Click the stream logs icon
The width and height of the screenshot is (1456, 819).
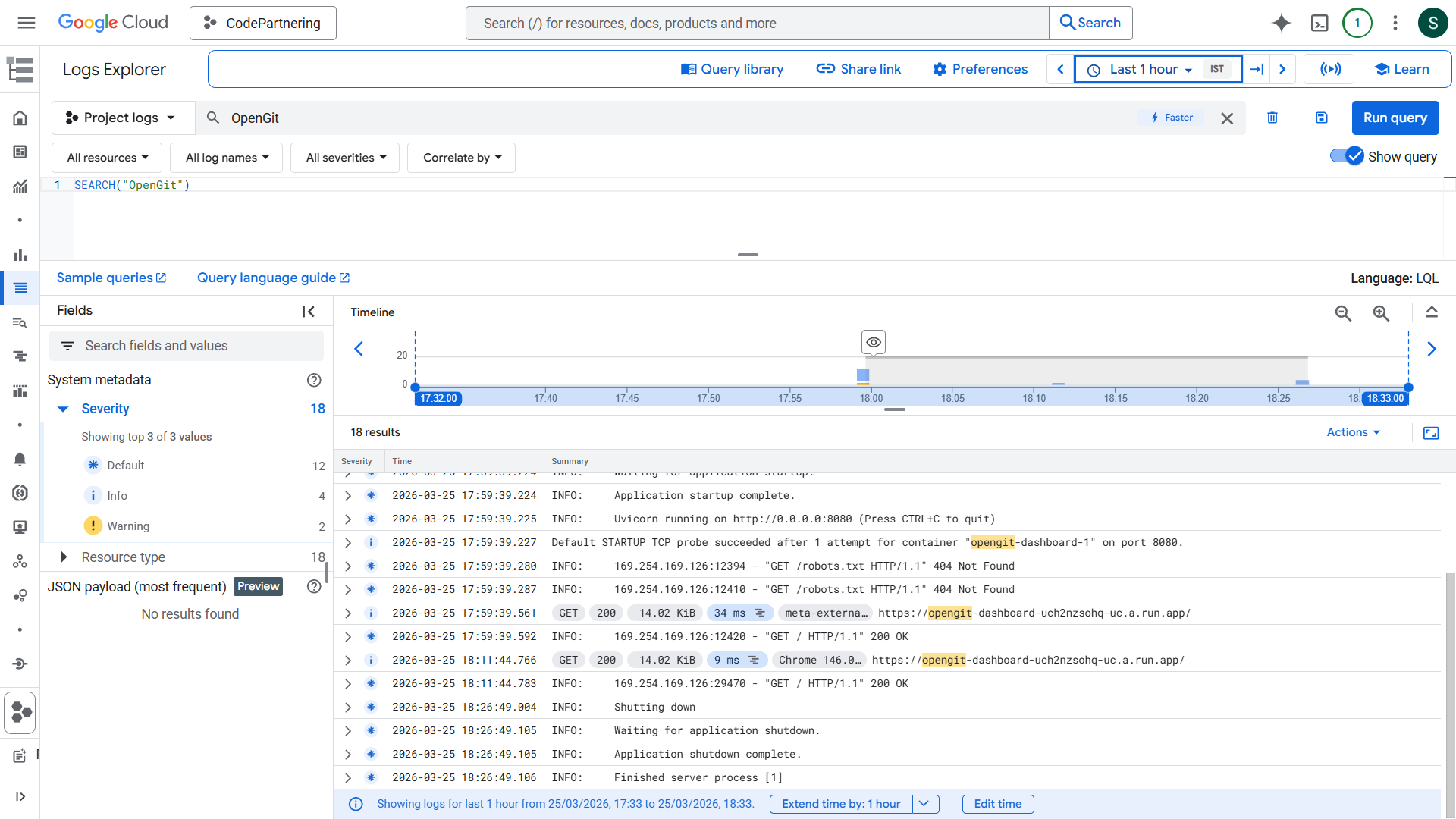pos(1330,69)
